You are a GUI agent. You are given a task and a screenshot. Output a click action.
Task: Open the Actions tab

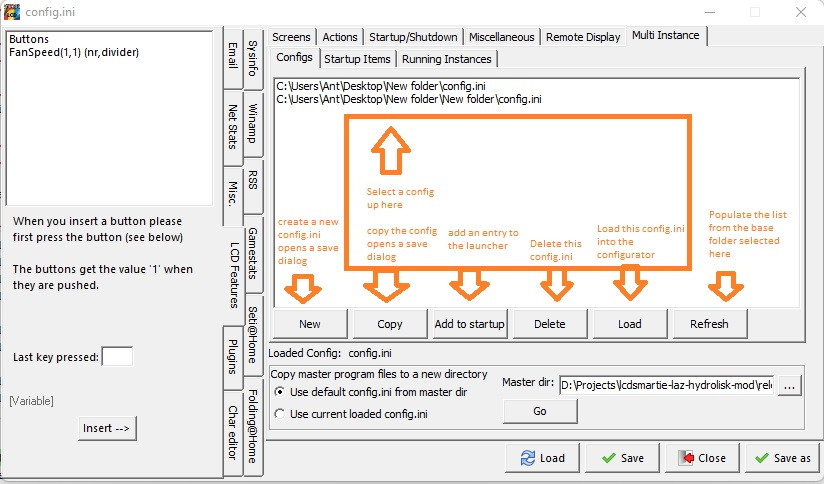[340, 37]
